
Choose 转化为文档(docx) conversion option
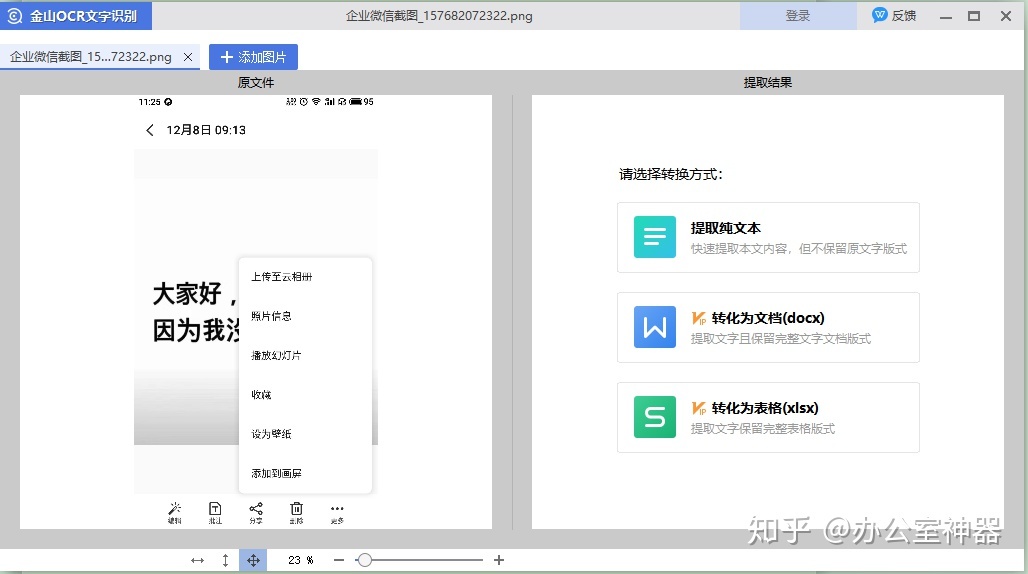pyautogui.click(x=768, y=327)
